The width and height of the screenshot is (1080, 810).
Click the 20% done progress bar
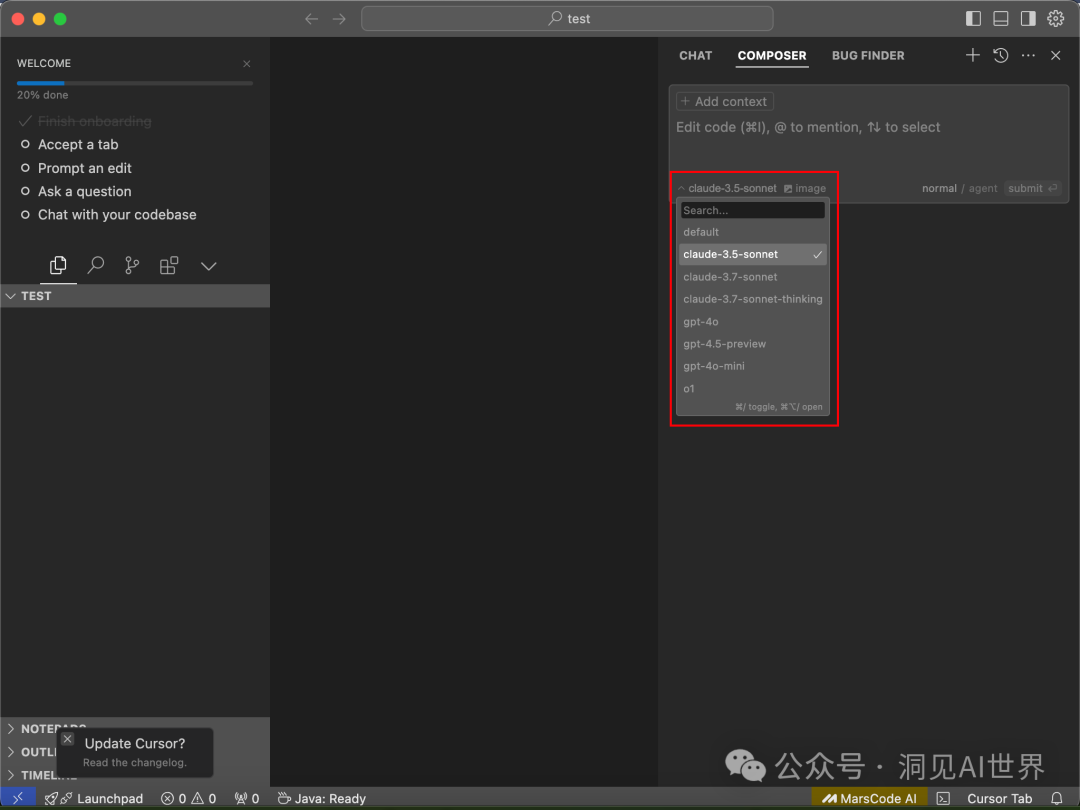tap(135, 83)
